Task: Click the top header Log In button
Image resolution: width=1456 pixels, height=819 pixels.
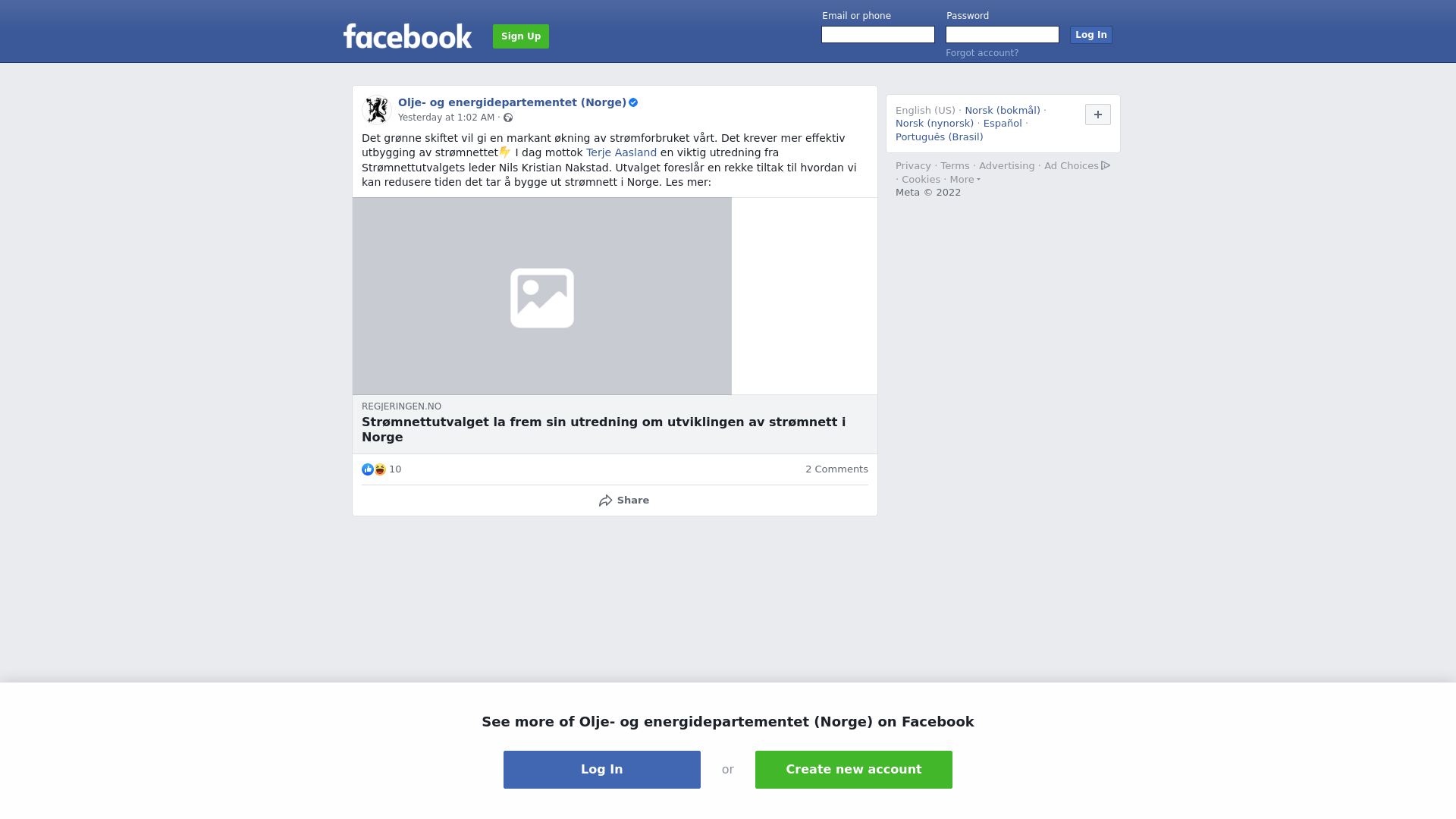Action: coord(1091,35)
